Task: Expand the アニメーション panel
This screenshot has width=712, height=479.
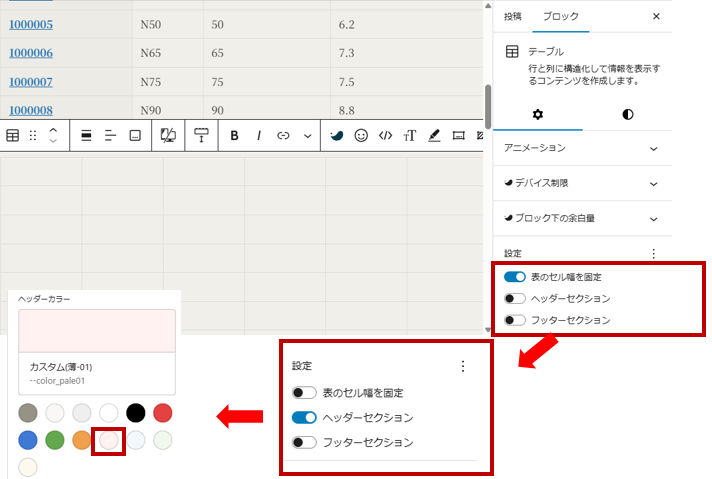Action: (582, 148)
